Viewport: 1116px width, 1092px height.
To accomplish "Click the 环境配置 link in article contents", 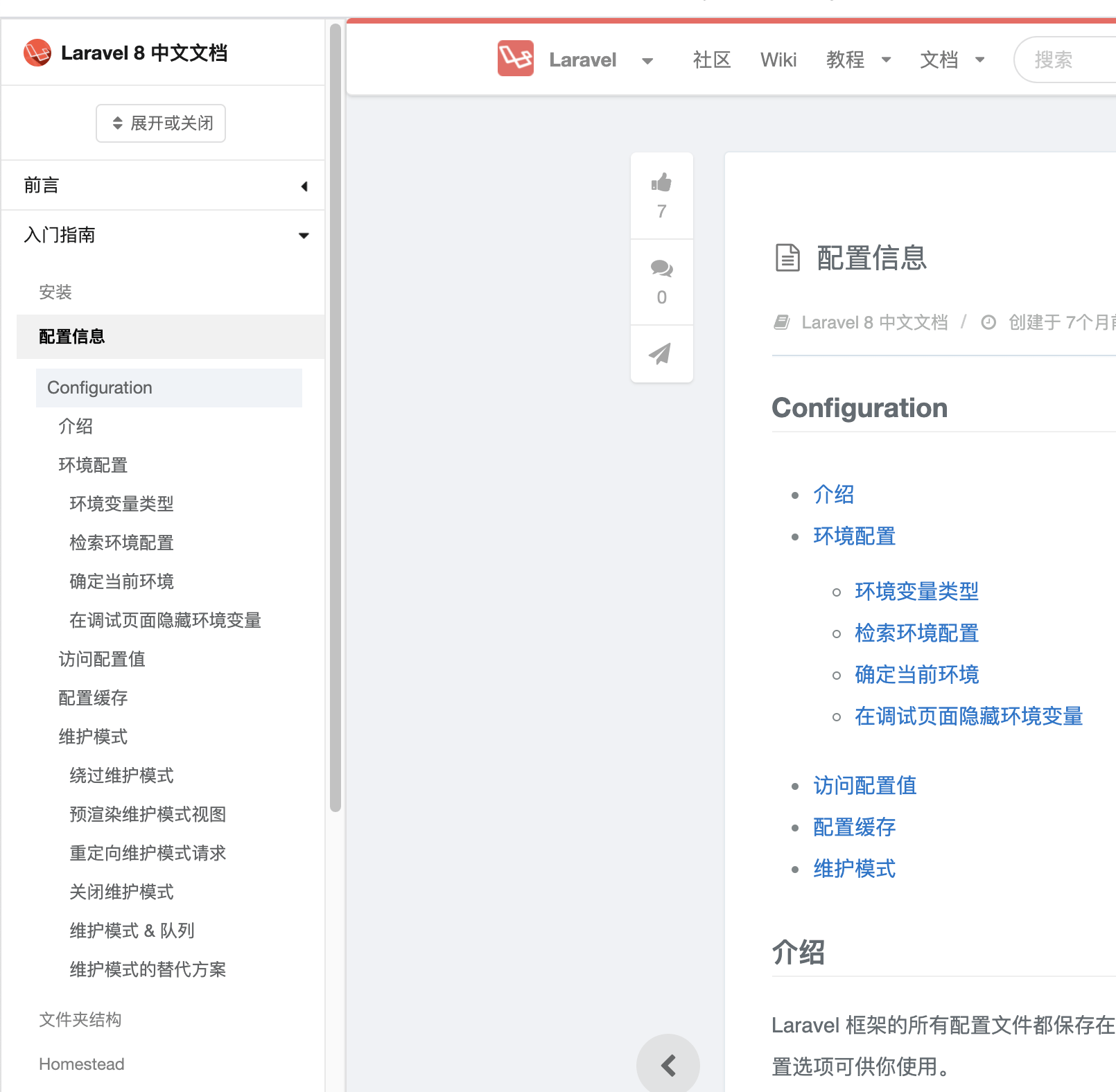I will pos(855,536).
